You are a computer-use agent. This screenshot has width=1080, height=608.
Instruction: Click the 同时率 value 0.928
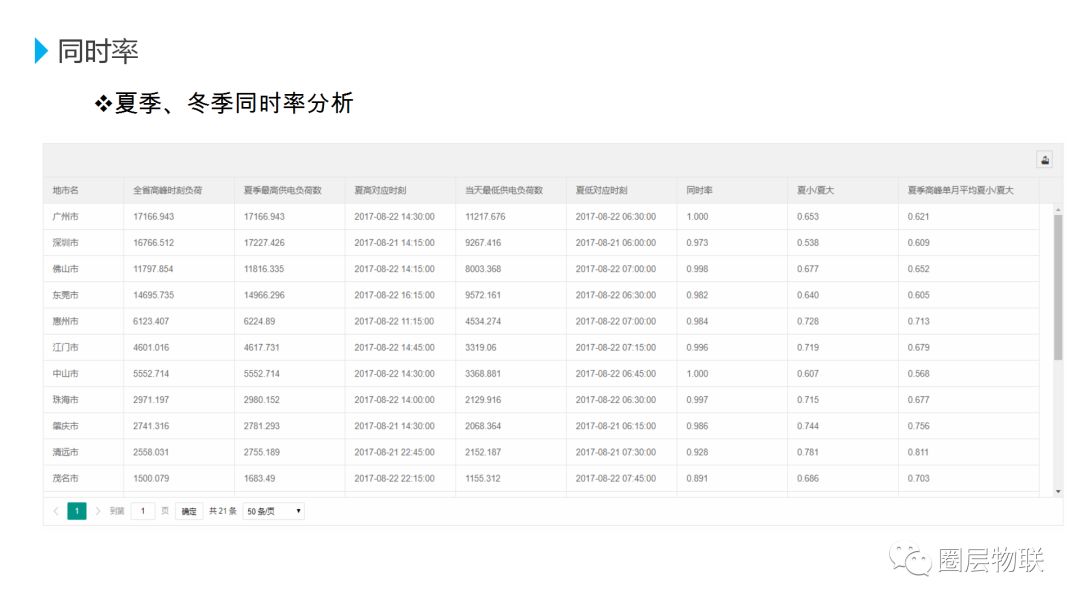(697, 452)
